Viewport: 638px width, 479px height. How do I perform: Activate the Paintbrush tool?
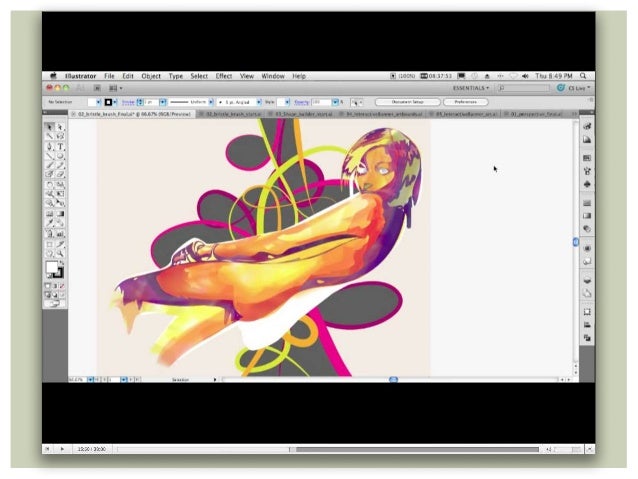click(50, 165)
